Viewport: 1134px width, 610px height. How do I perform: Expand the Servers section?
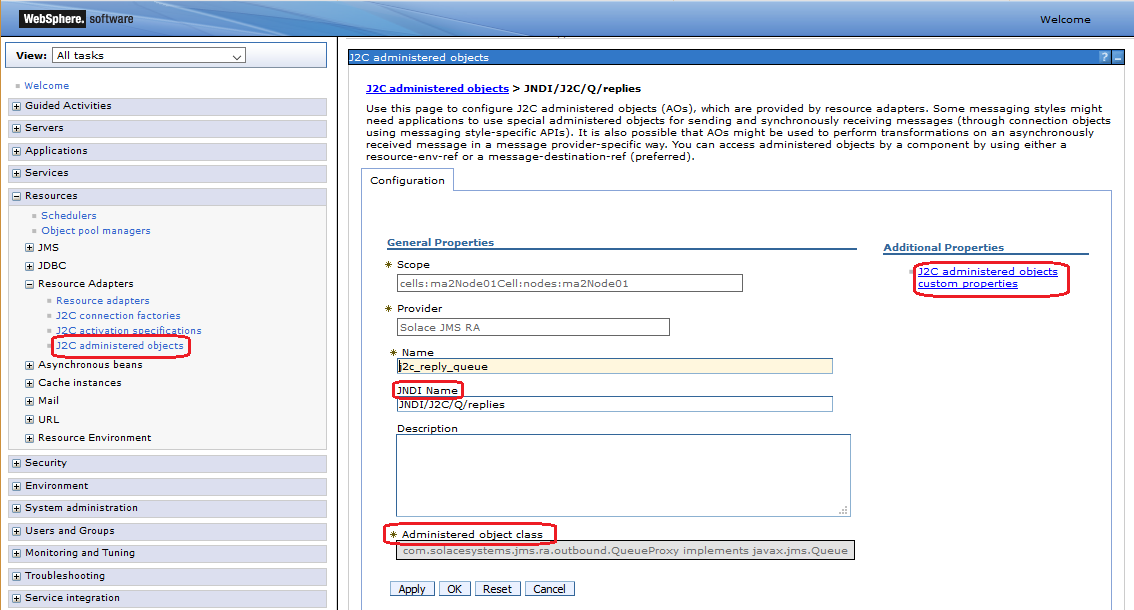[17, 129]
